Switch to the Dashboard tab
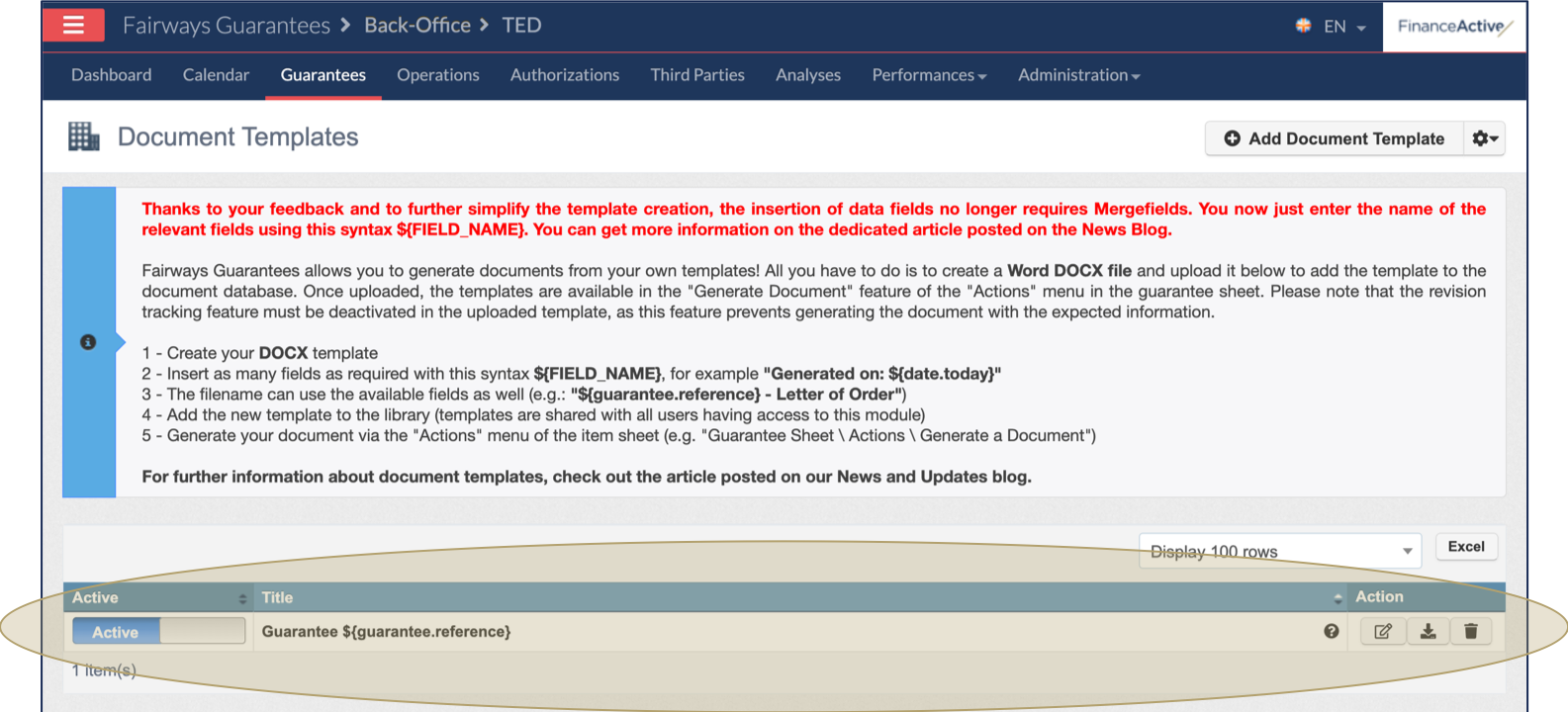1568x712 pixels. (x=112, y=76)
